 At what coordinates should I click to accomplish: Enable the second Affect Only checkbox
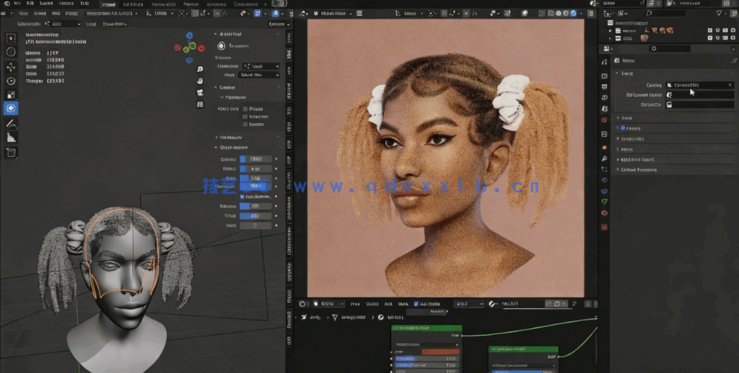click(245, 116)
